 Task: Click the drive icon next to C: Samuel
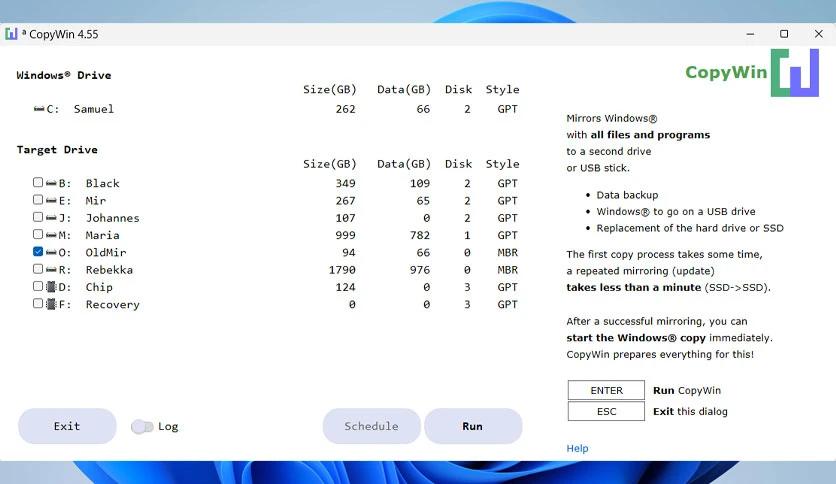point(39,109)
